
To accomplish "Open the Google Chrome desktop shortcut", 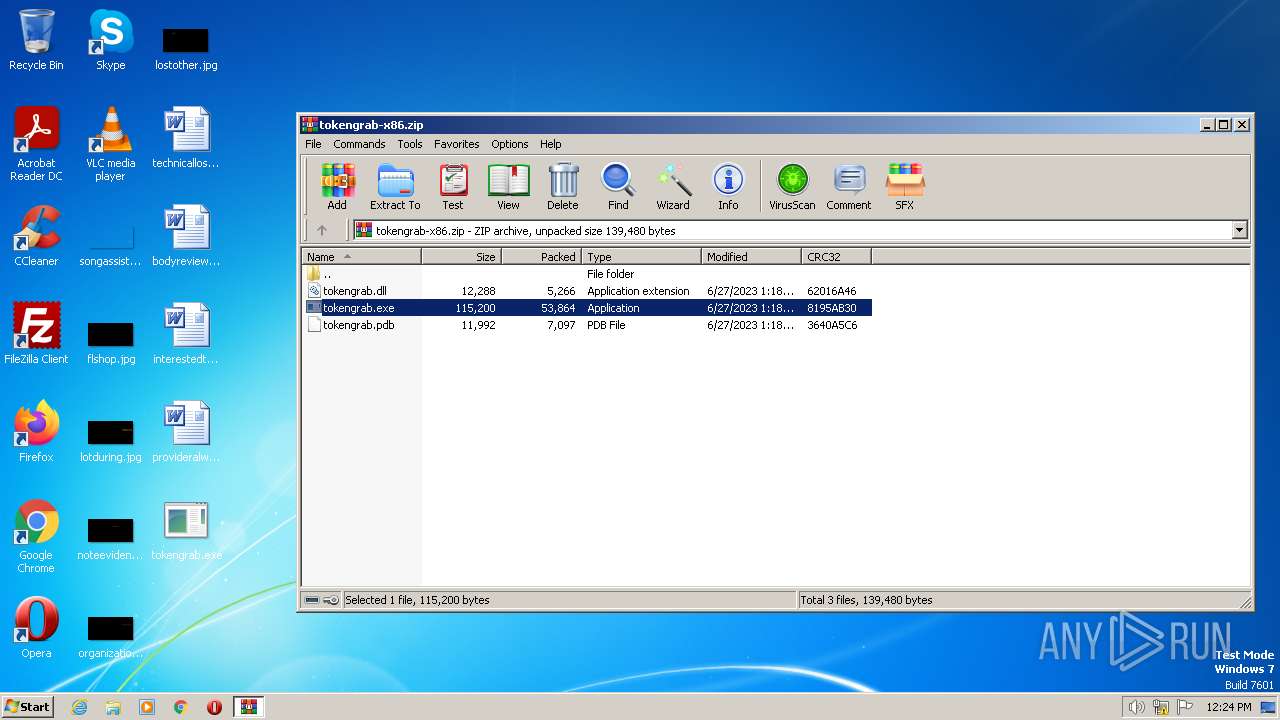I will (x=36, y=537).
